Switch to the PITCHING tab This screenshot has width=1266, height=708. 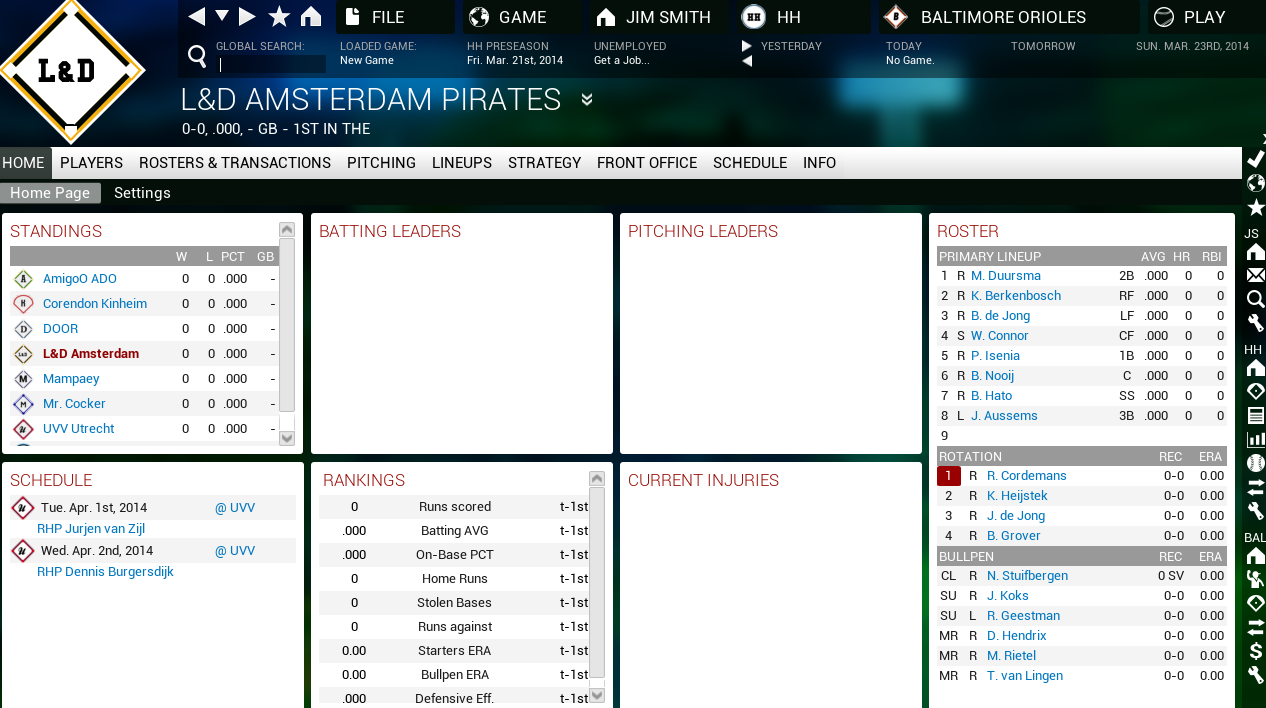pyautogui.click(x=381, y=163)
